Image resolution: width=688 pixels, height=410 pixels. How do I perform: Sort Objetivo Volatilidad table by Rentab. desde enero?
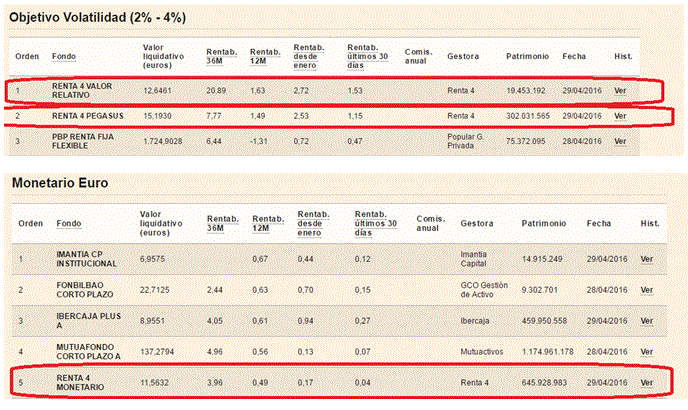pos(309,57)
